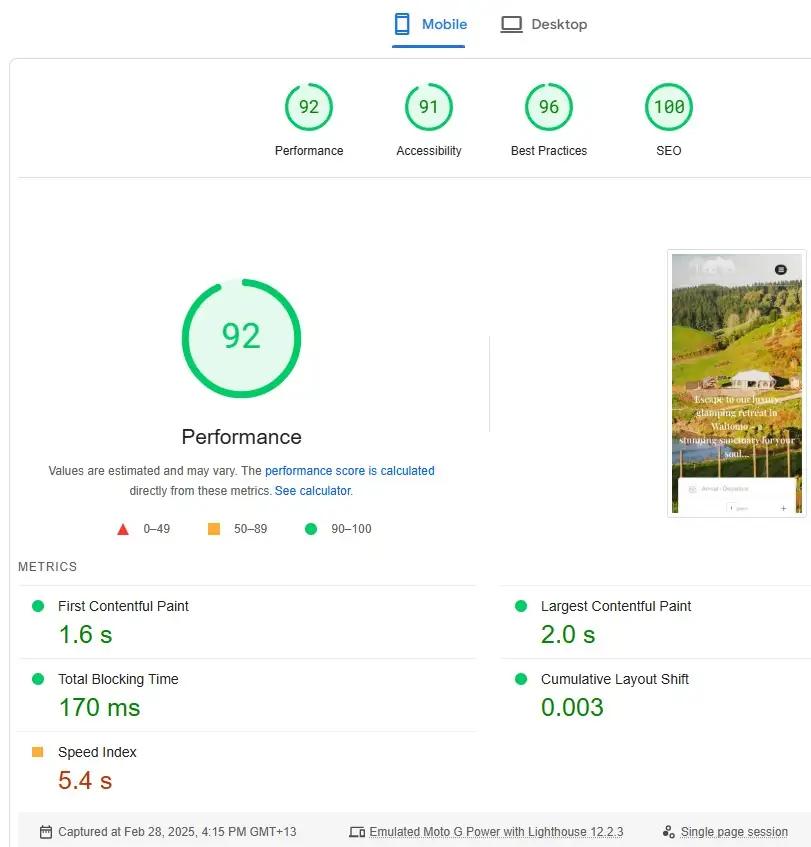Open the See calculator link

(312, 491)
